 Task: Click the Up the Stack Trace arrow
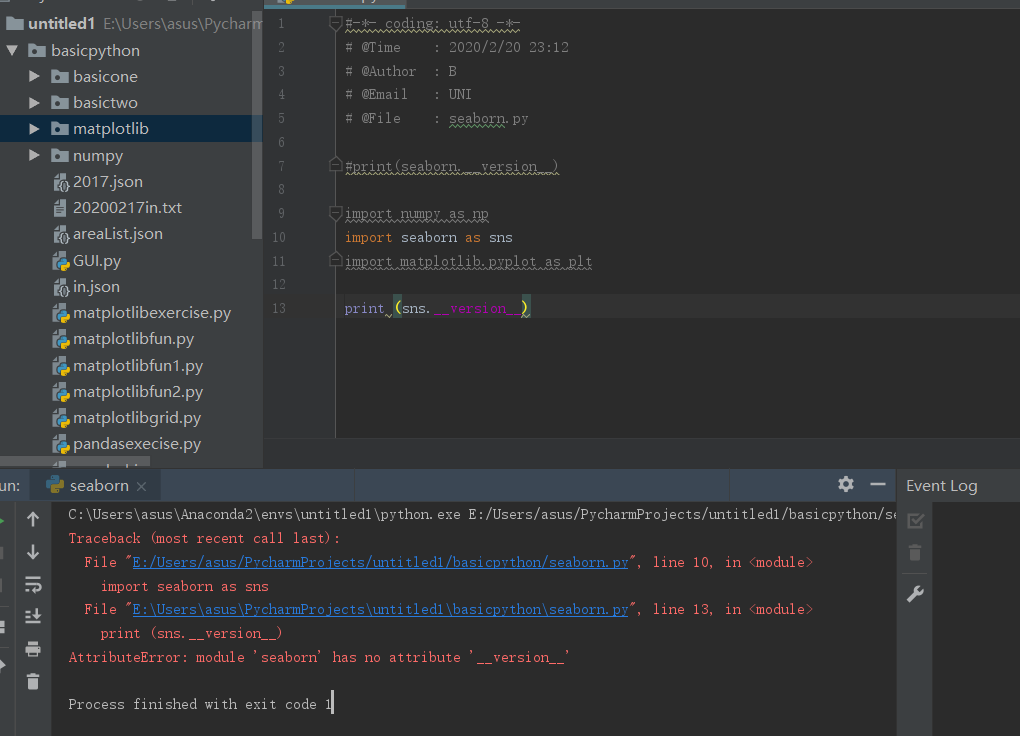pos(33,519)
